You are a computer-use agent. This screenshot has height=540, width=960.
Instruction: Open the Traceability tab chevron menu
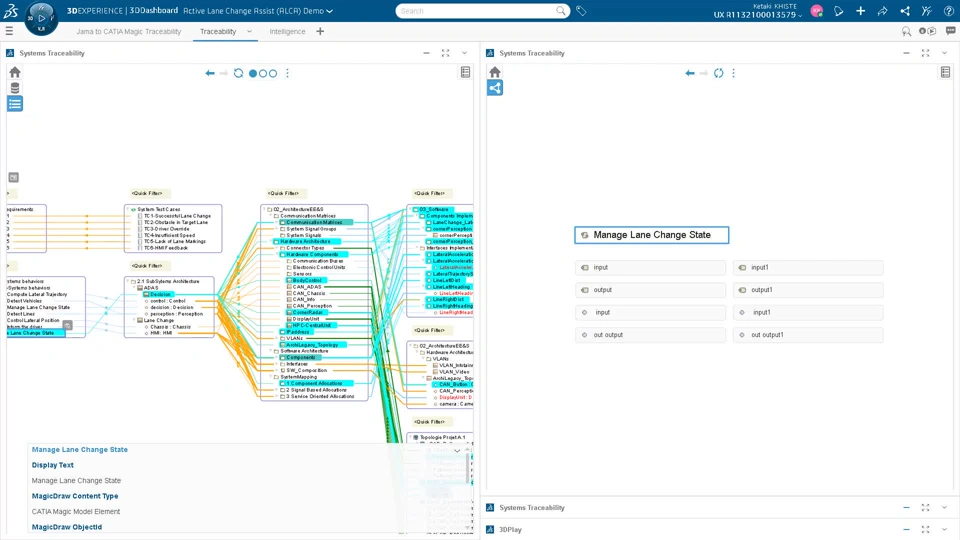point(249,31)
